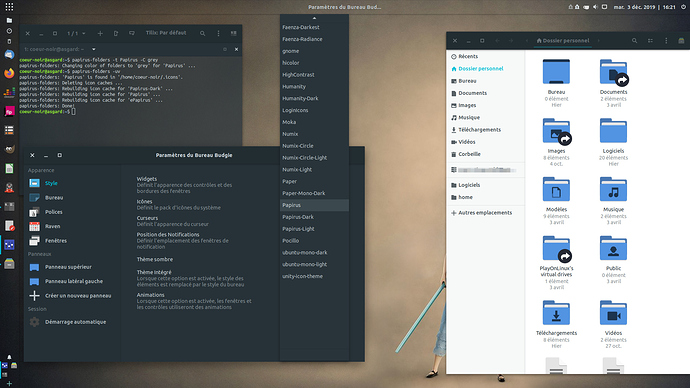Select the Logiciels folder icon

[613, 130]
